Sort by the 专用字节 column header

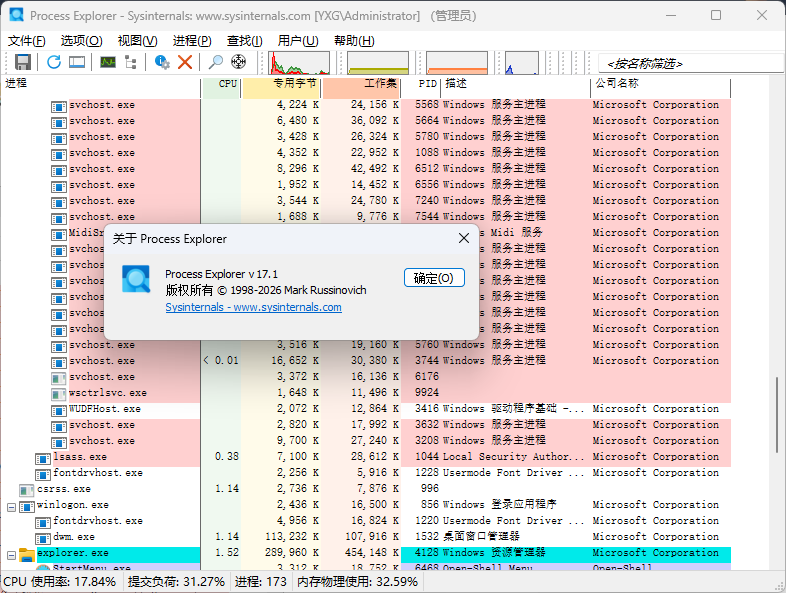[x=281, y=88]
